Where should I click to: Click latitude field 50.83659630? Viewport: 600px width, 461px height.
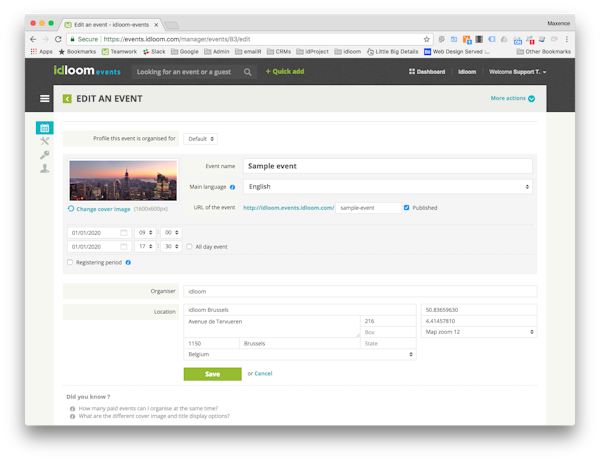(479, 310)
